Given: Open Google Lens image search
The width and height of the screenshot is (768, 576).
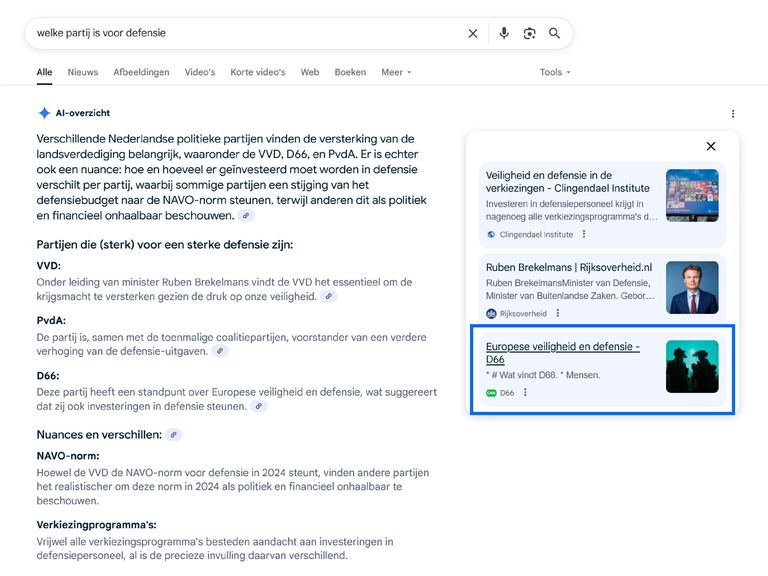Looking at the screenshot, I should [529, 33].
